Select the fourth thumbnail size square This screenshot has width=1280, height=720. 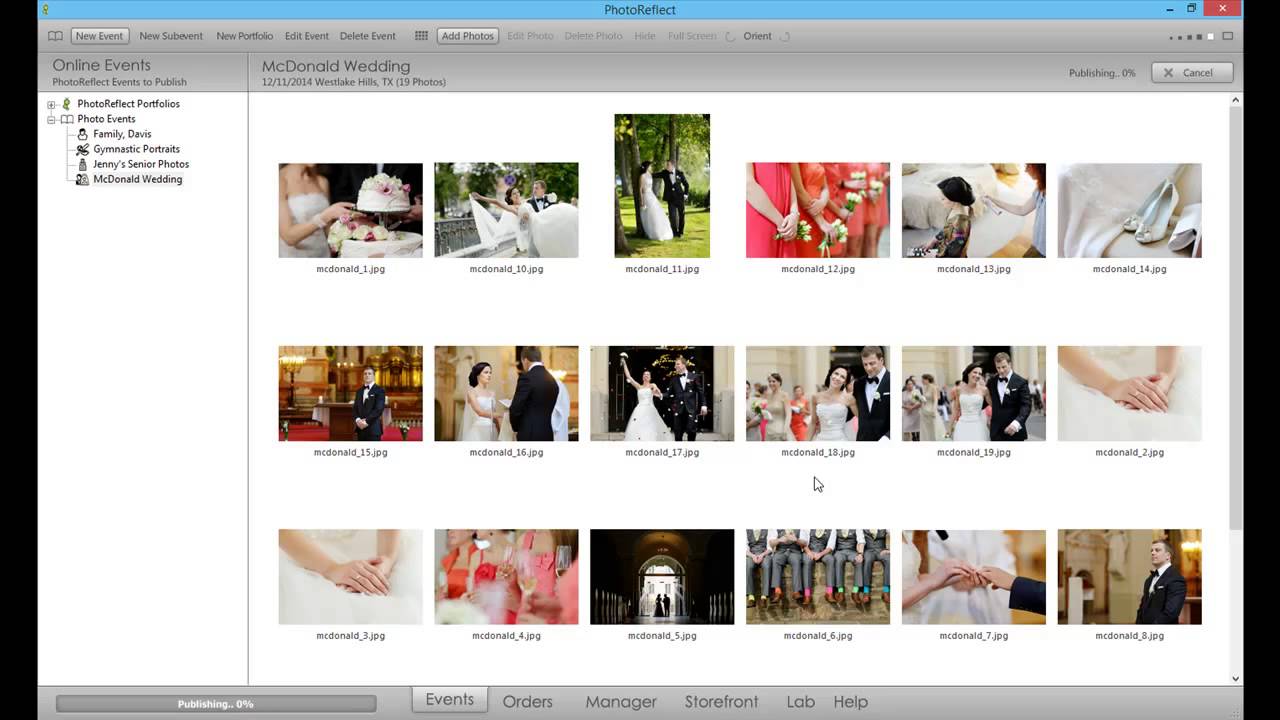tap(1199, 37)
